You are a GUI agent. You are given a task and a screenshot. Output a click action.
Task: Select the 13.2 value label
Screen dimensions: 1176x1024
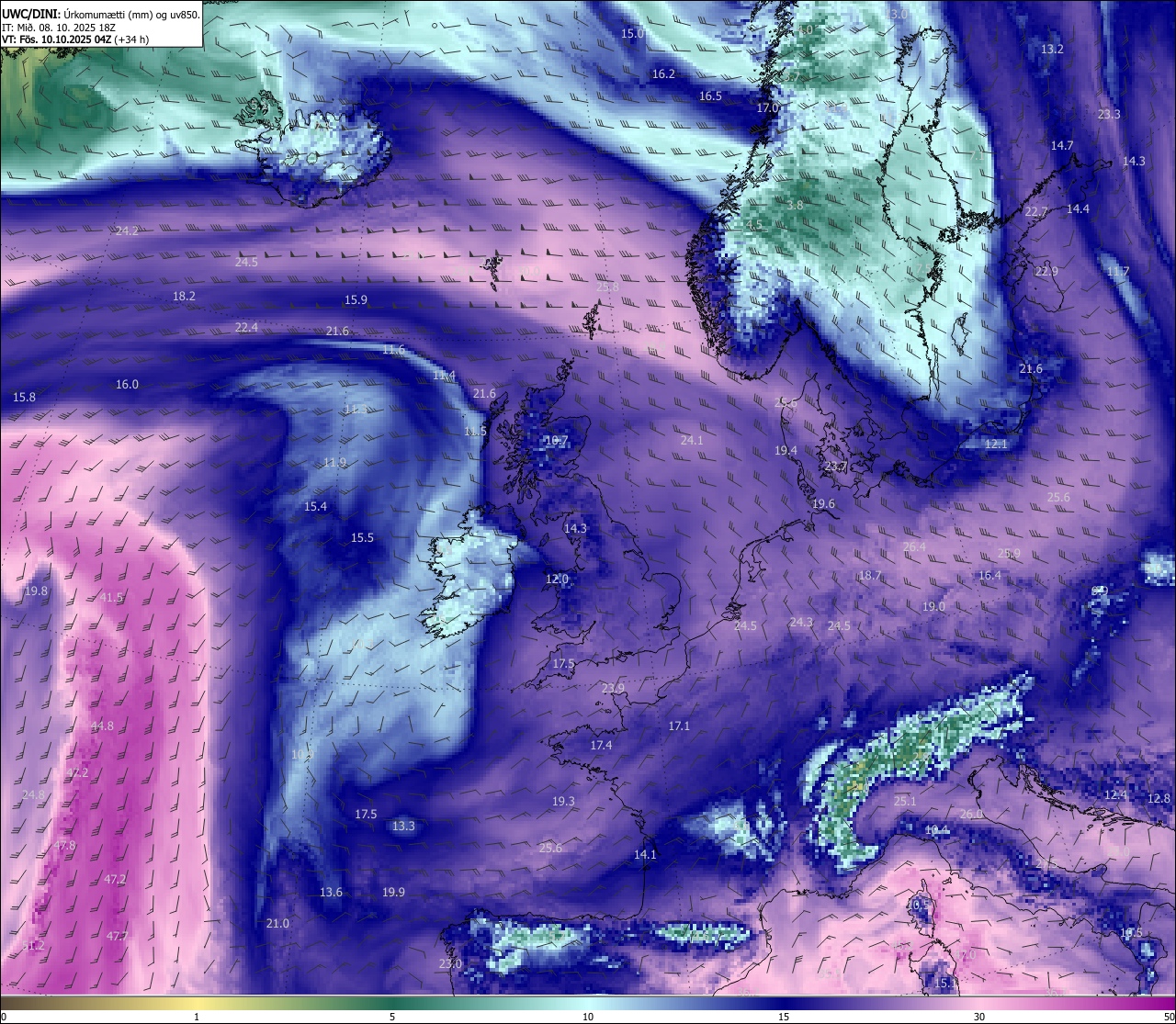[1052, 49]
